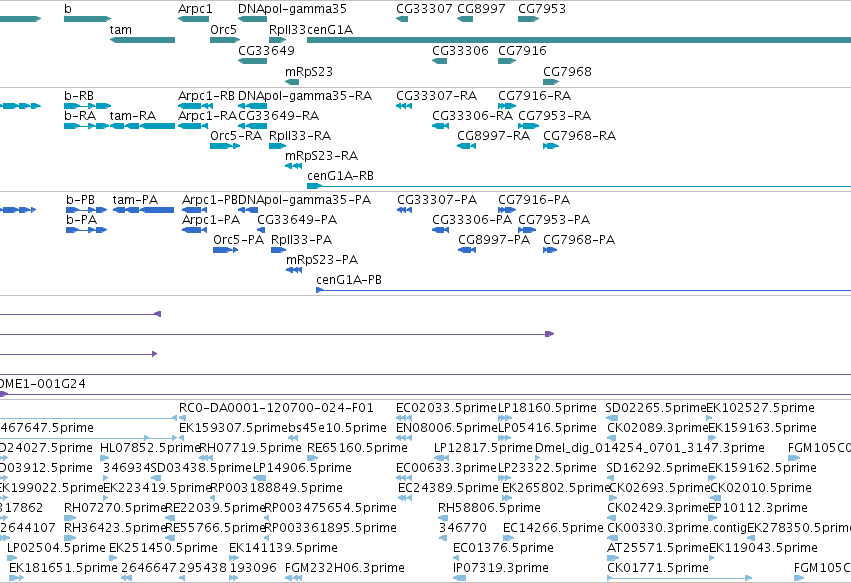Click the Arpc1 gene label

(x=195, y=9)
